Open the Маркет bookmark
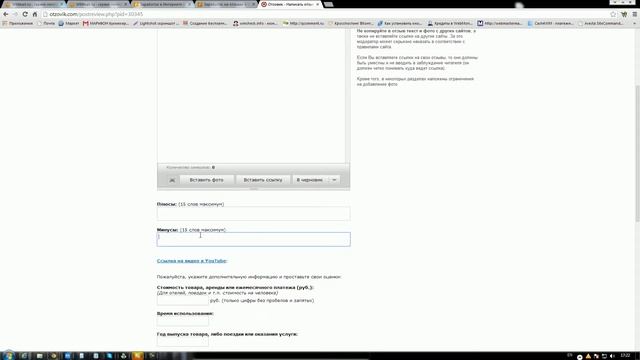 coord(69,23)
